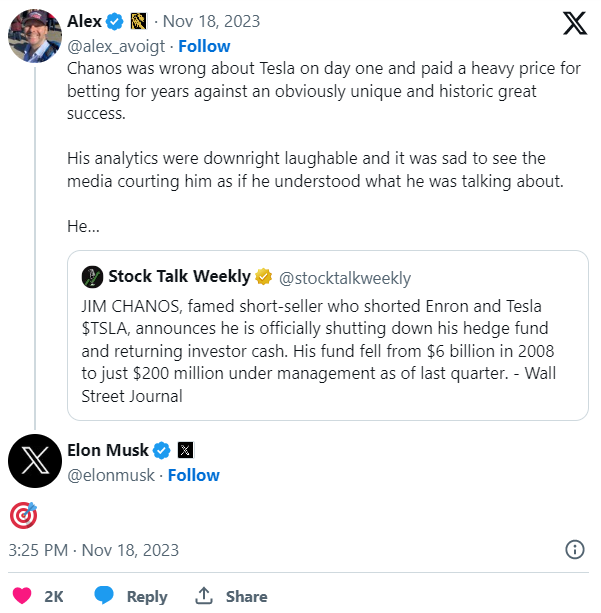The image size is (601, 613).
Task: Click the Stock Talk Weekly avatar icon
Action: point(92,277)
